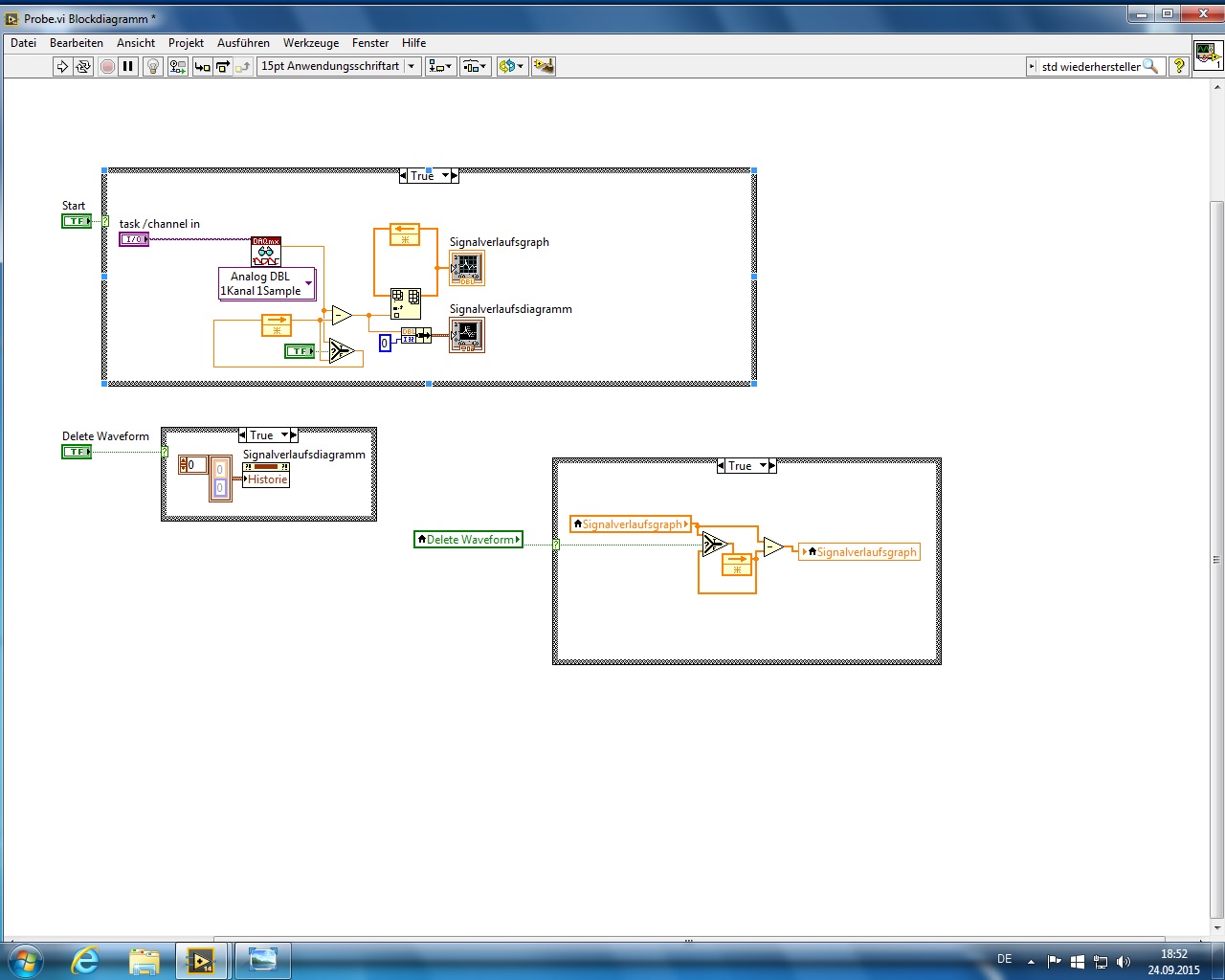The width and height of the screenshot is (1225, 980).
Task: Toggle retain wire values button
Action: pyautogui.click(x=178, y=66)
